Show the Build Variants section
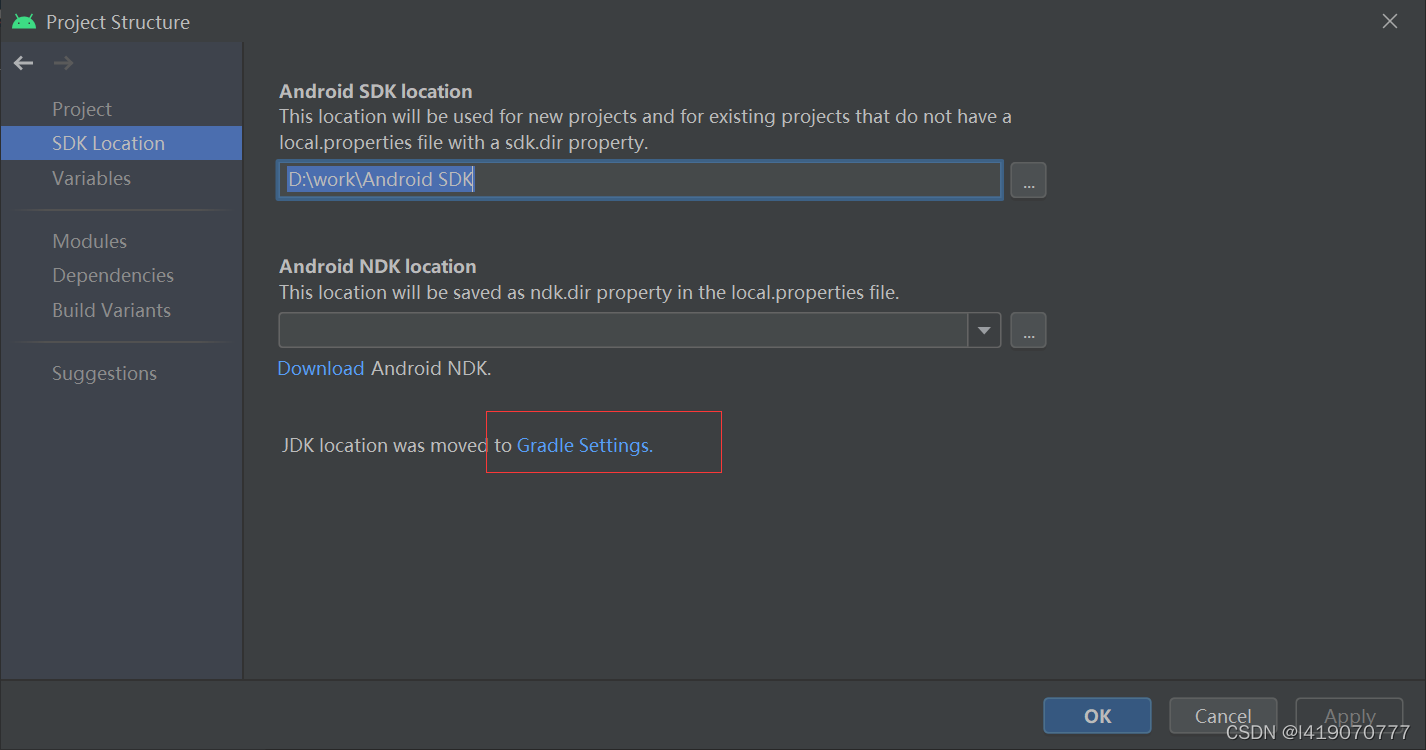 pyautogui.click(x=111, y=310)
